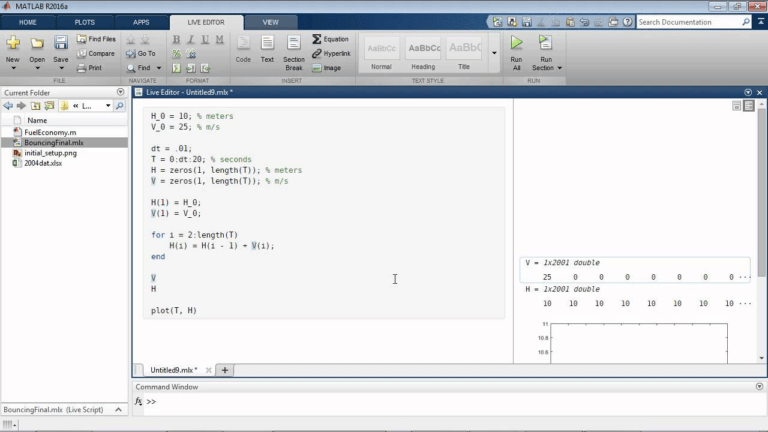
Task: Click Find Files button
Action: 95,39
